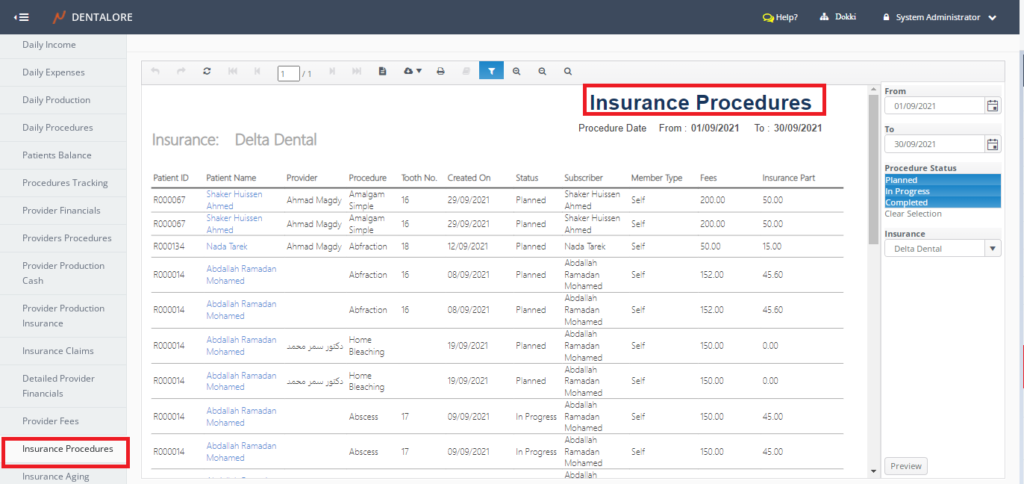The image size is (1024, 484).
Task: Toggle the filter parameters funnel icon
Action: 491,71
